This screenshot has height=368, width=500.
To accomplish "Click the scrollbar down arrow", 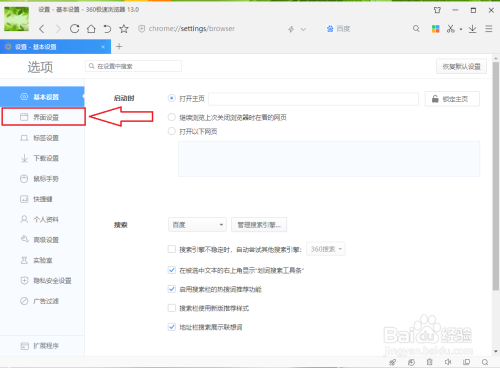I will click(x=496, y=351).
